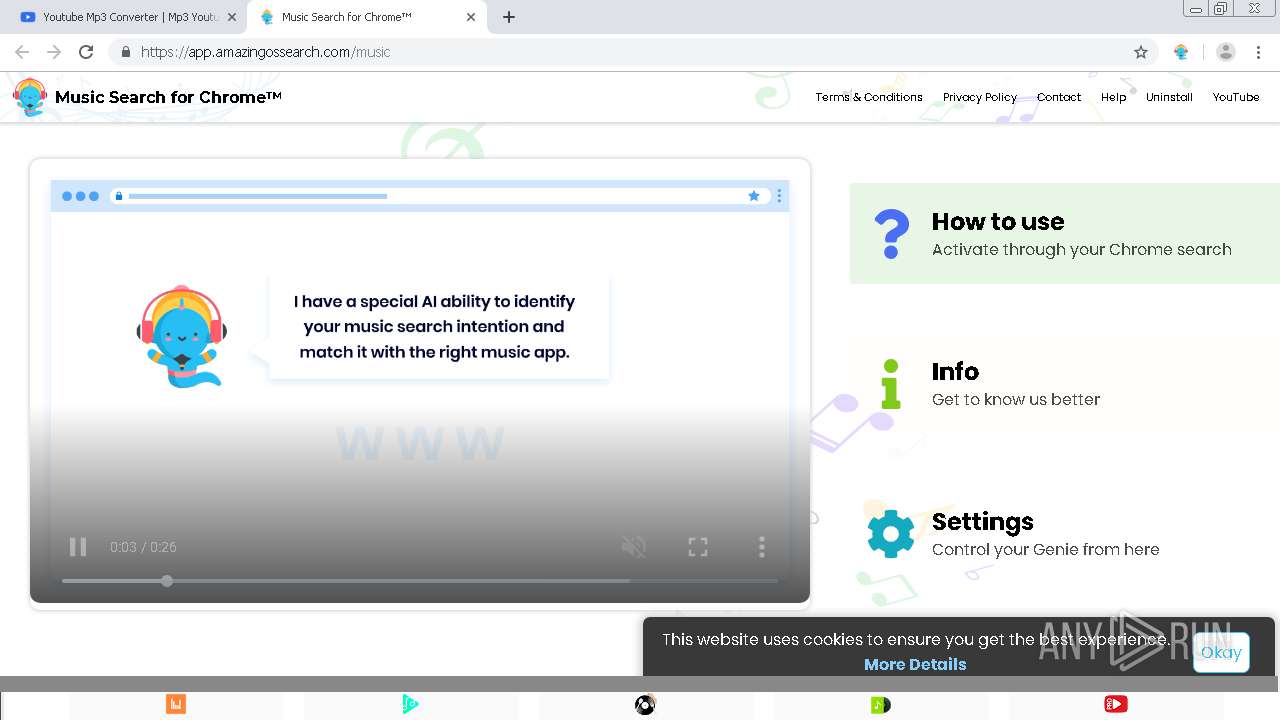Viewport: 1280px width, 720px height.
Task: Click the green play triangle app icon
Action: point(410,705)
